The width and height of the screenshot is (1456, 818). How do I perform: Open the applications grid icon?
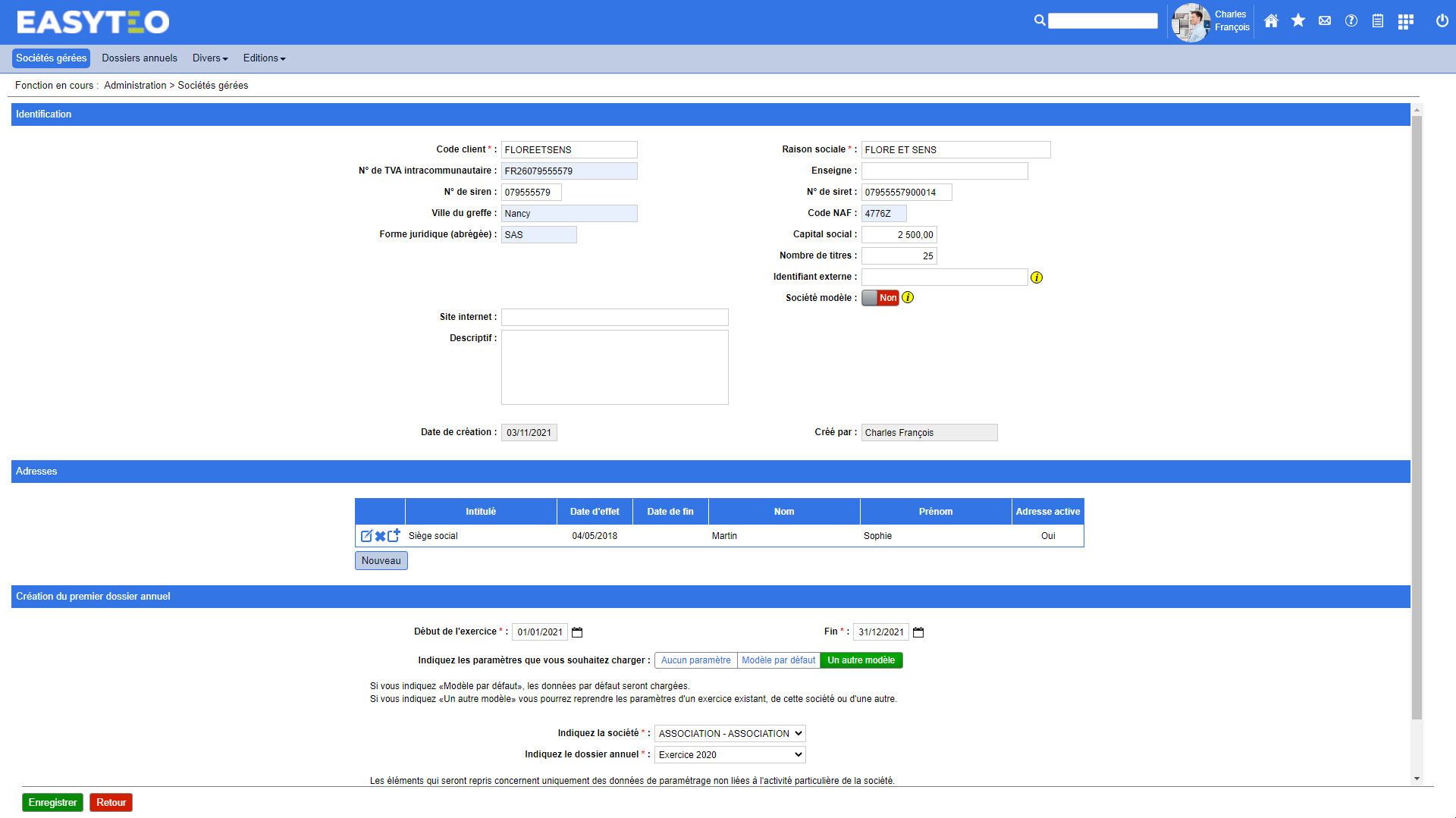pos(1405,21)
